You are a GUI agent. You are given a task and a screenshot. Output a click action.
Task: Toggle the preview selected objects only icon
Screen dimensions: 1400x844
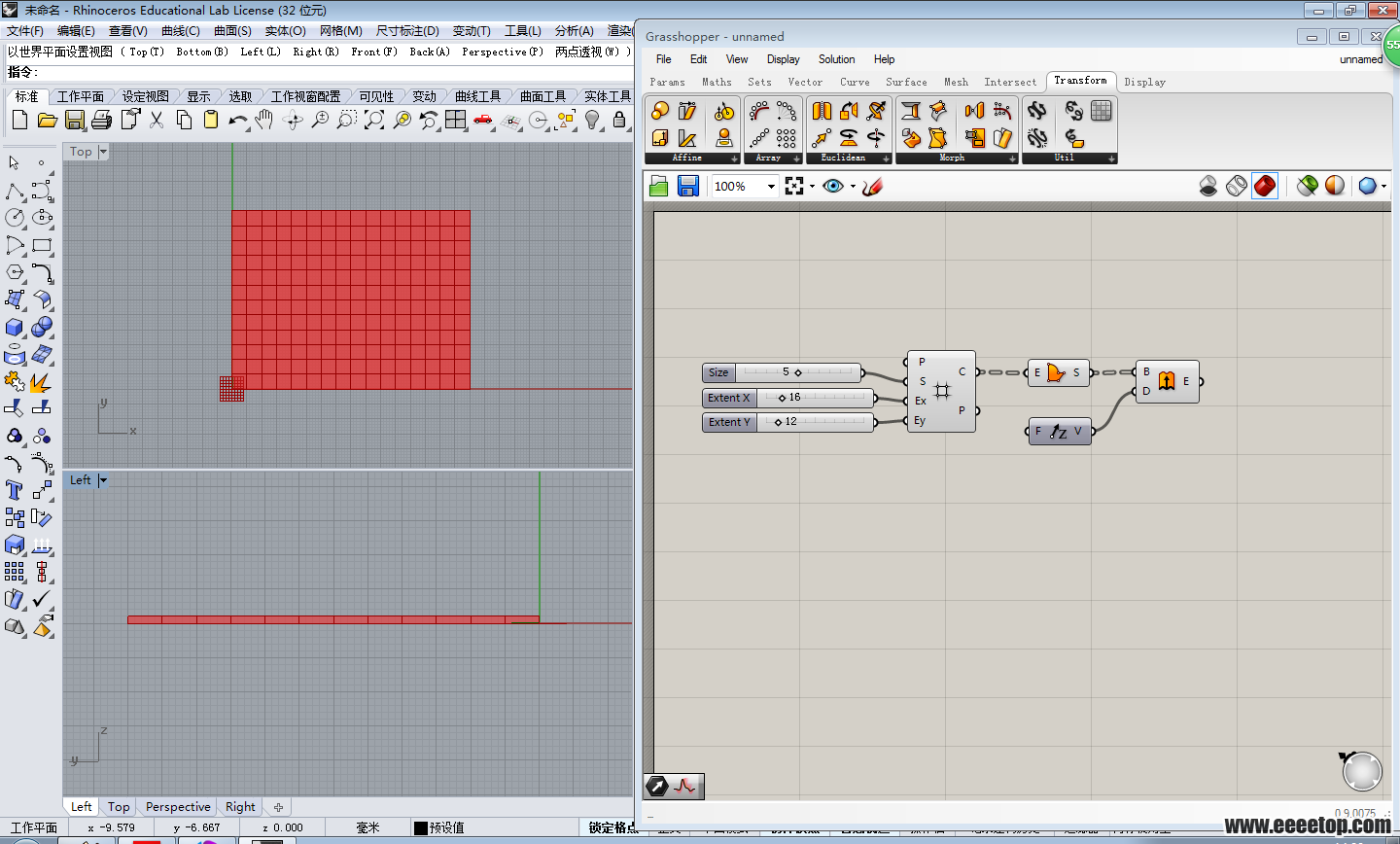(x=1308, y=186)
